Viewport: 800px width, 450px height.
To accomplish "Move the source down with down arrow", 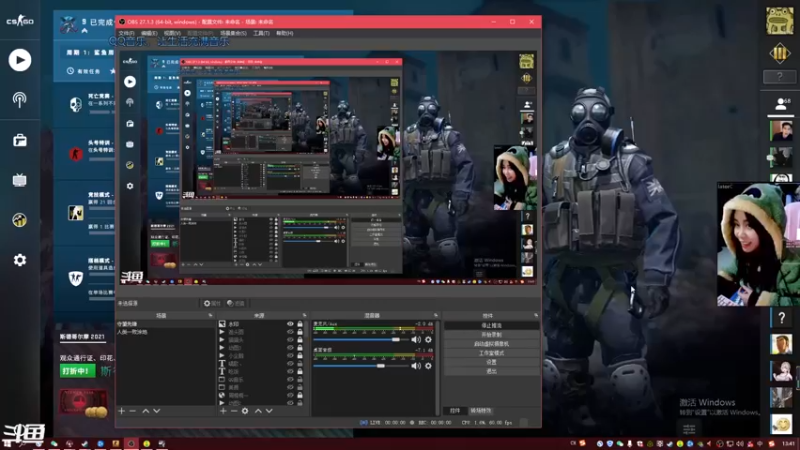I will pyautogui.click(x=269, y=411).
